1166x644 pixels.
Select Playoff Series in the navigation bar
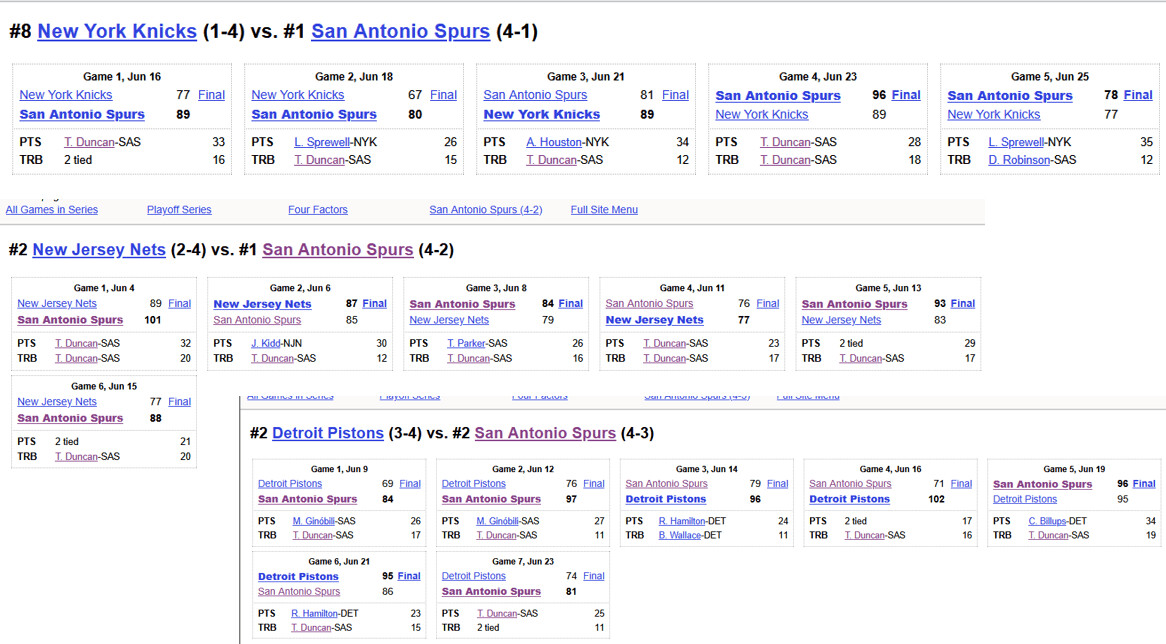[x=179, y=210]
